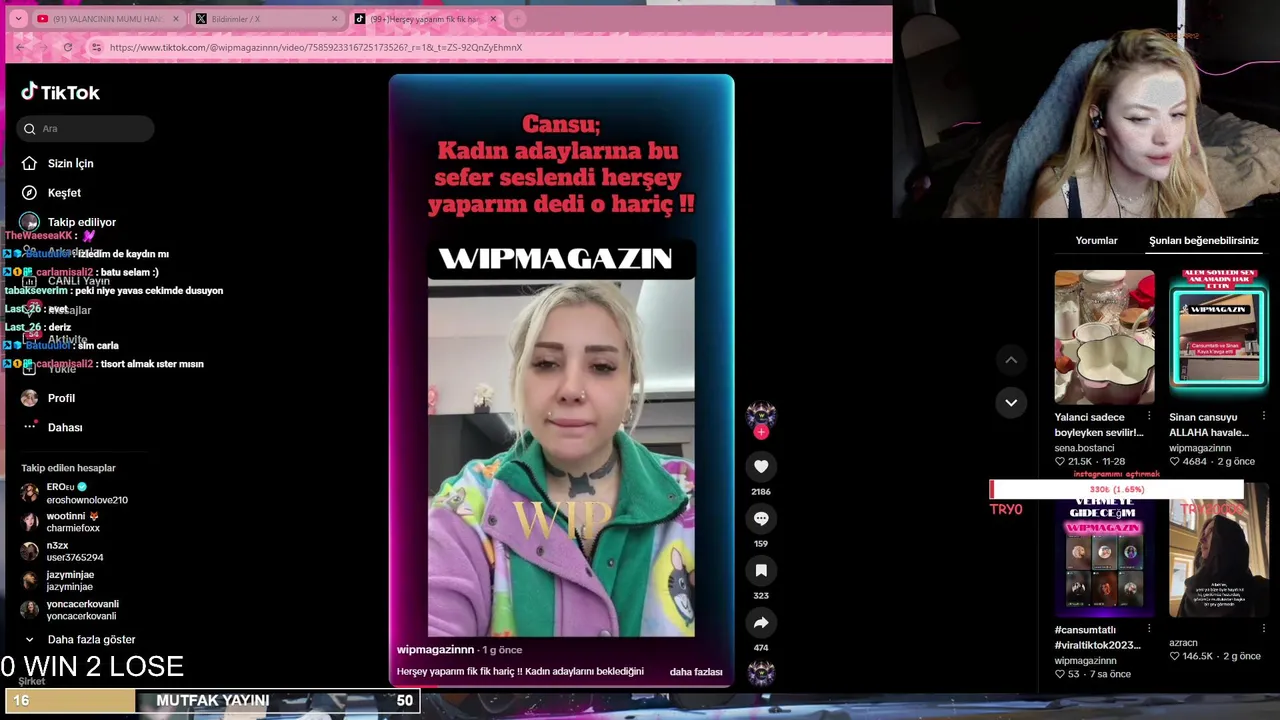
Task: Open the Keşfet explore page
Action: [52, 192]
